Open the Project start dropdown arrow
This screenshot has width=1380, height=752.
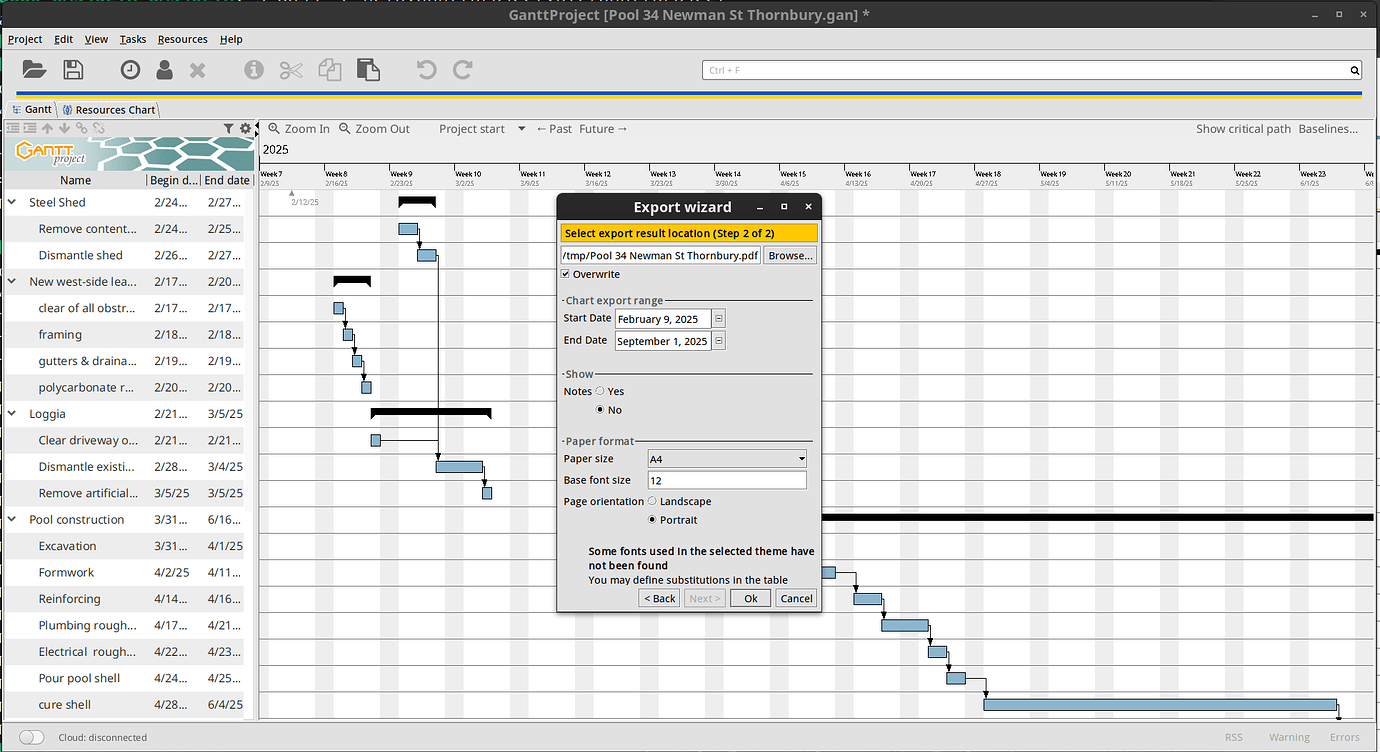tap(521, 128)
